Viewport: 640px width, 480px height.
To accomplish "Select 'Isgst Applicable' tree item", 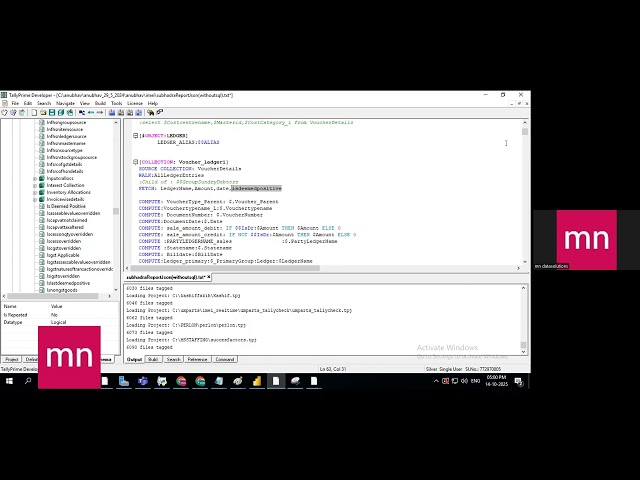I will point(62,255).
